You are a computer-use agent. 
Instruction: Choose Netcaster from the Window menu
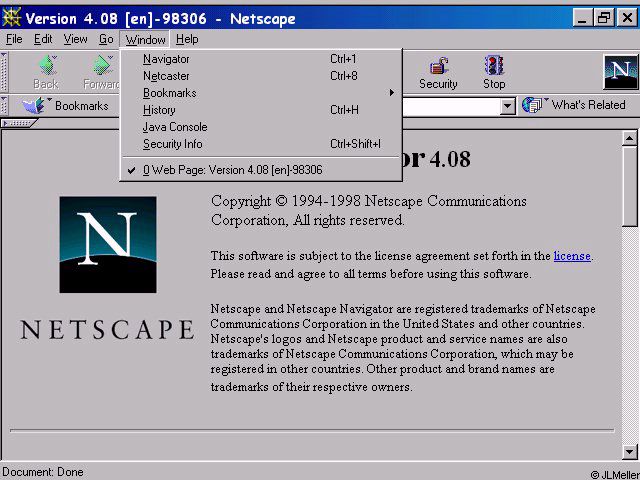261,76
